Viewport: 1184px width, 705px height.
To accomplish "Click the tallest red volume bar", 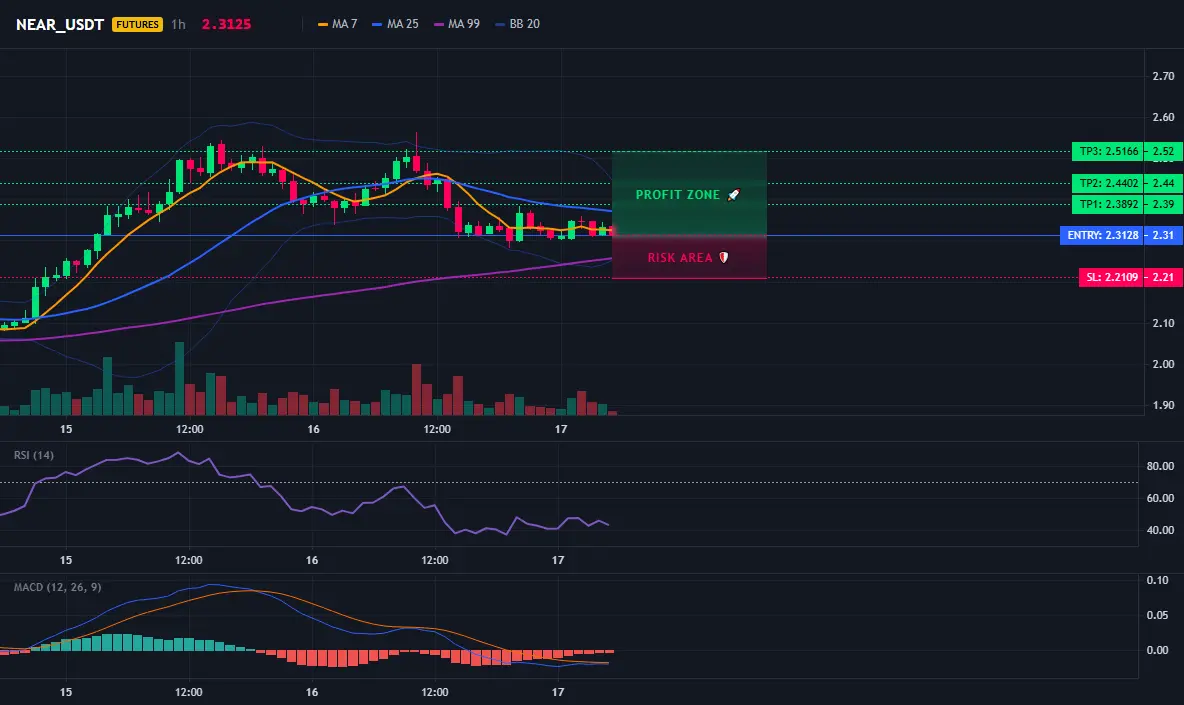I will click(x=416, y=389).
